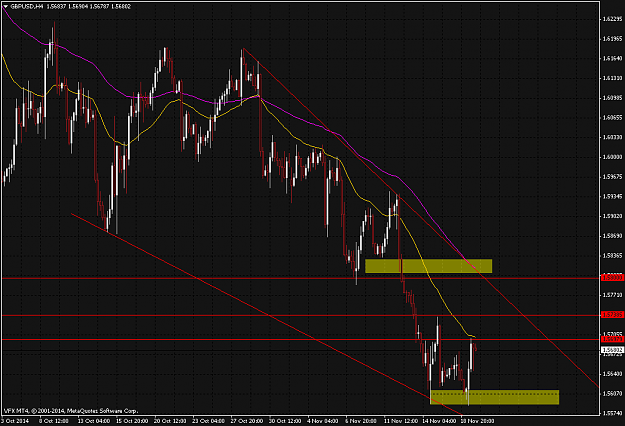Click the 1.59345 price axis label

pos(613,196)
